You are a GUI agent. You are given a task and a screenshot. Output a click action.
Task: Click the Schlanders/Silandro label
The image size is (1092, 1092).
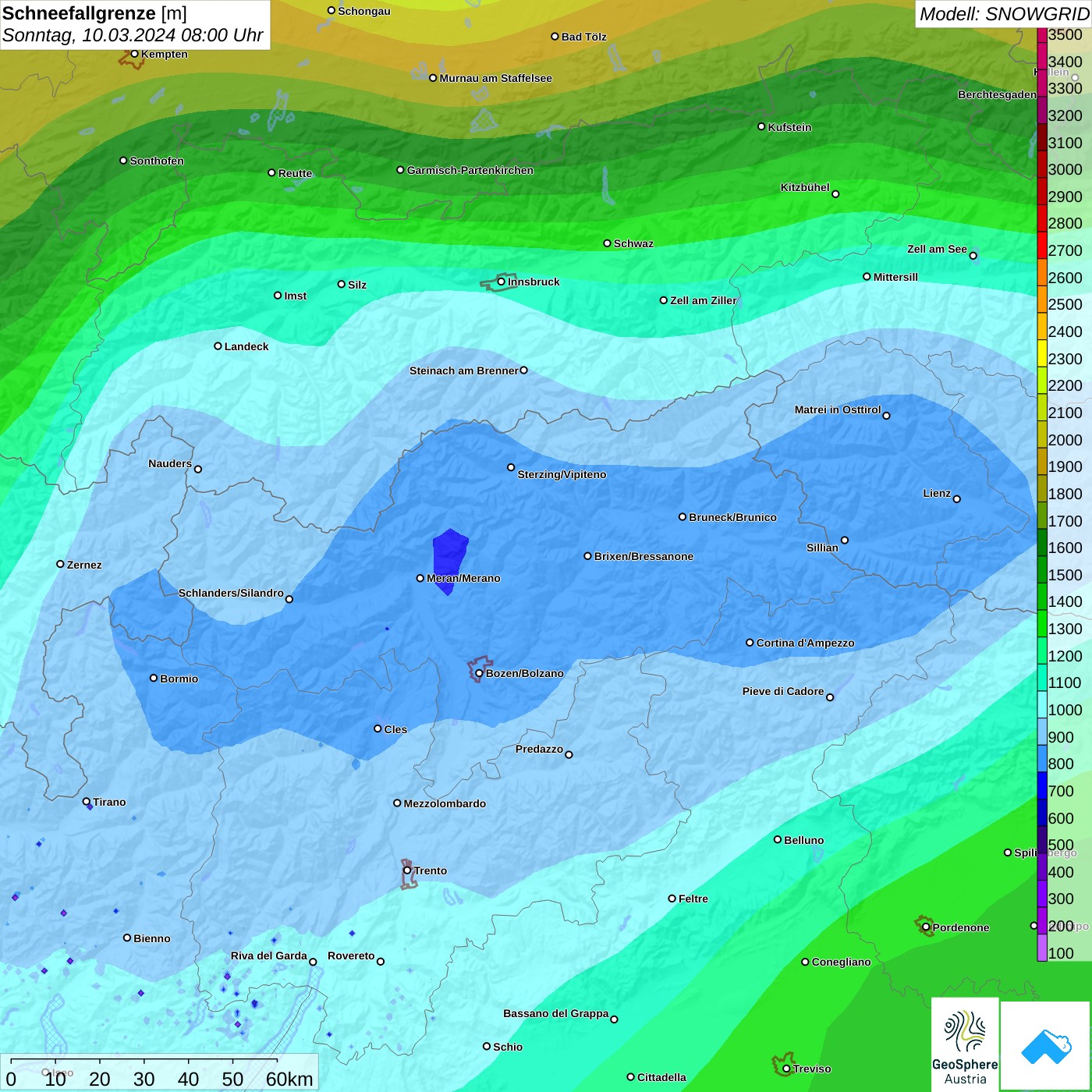(231, 593)
